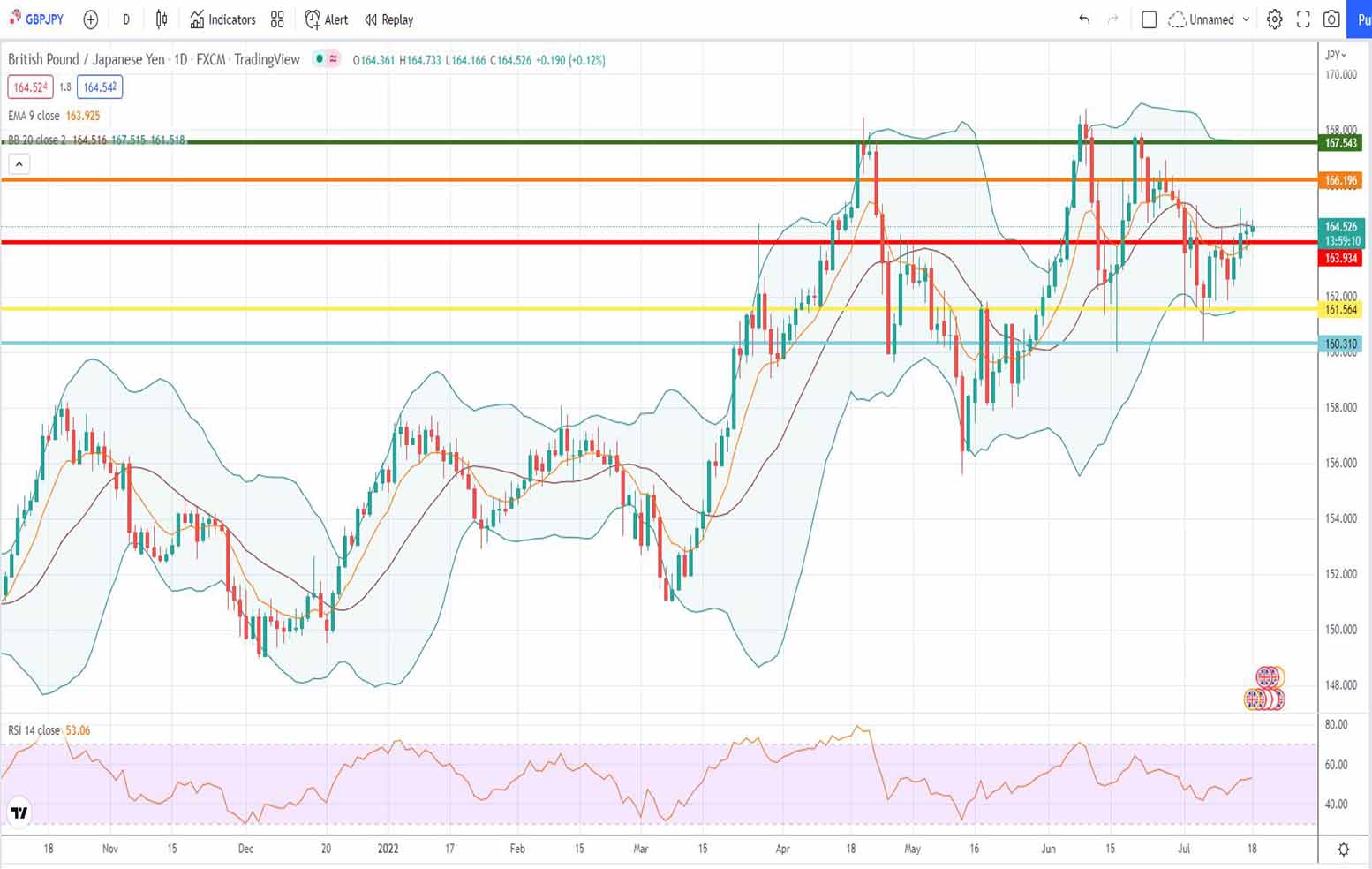The image size is (1372, 869).
Task: Open chart settings gear in top toolbar
Action: tap(1274, 19)
